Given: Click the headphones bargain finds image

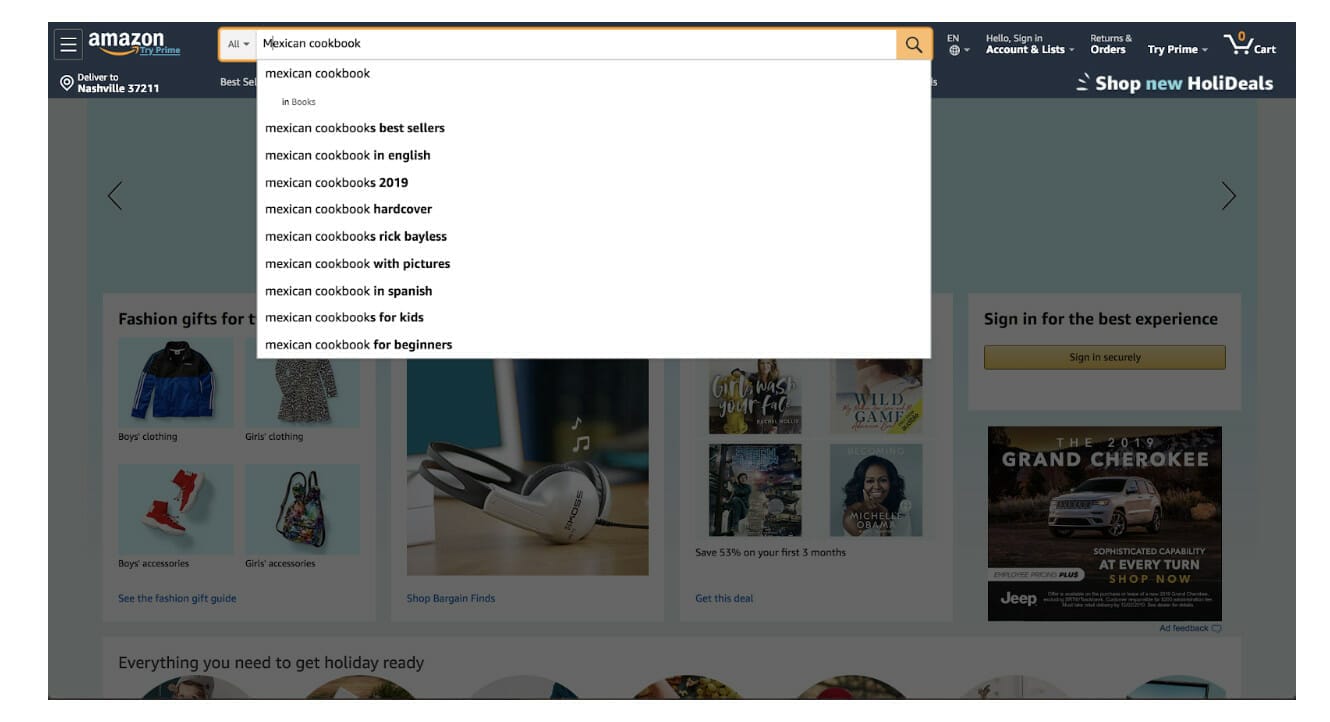Looking at the screenshot, I should 527,467.
